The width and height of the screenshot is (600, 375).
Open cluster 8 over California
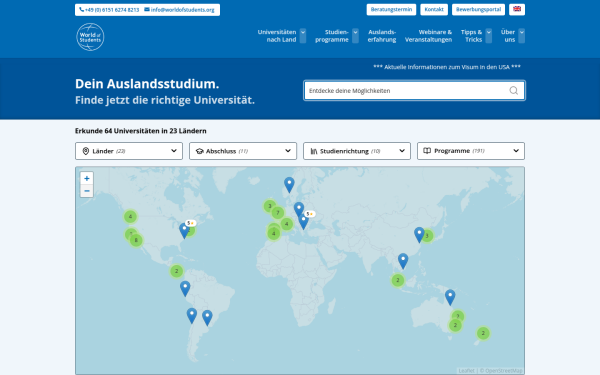[x=136, y=240]
